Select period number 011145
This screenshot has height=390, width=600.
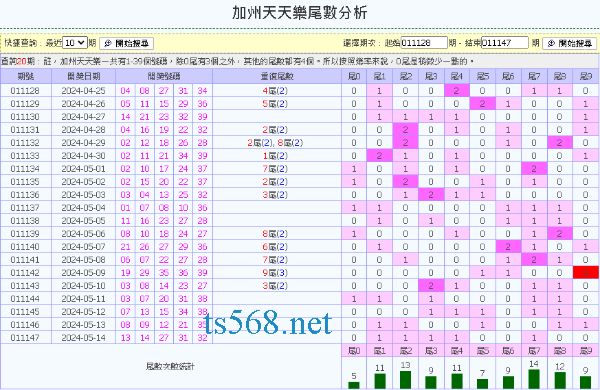[25, 312]
